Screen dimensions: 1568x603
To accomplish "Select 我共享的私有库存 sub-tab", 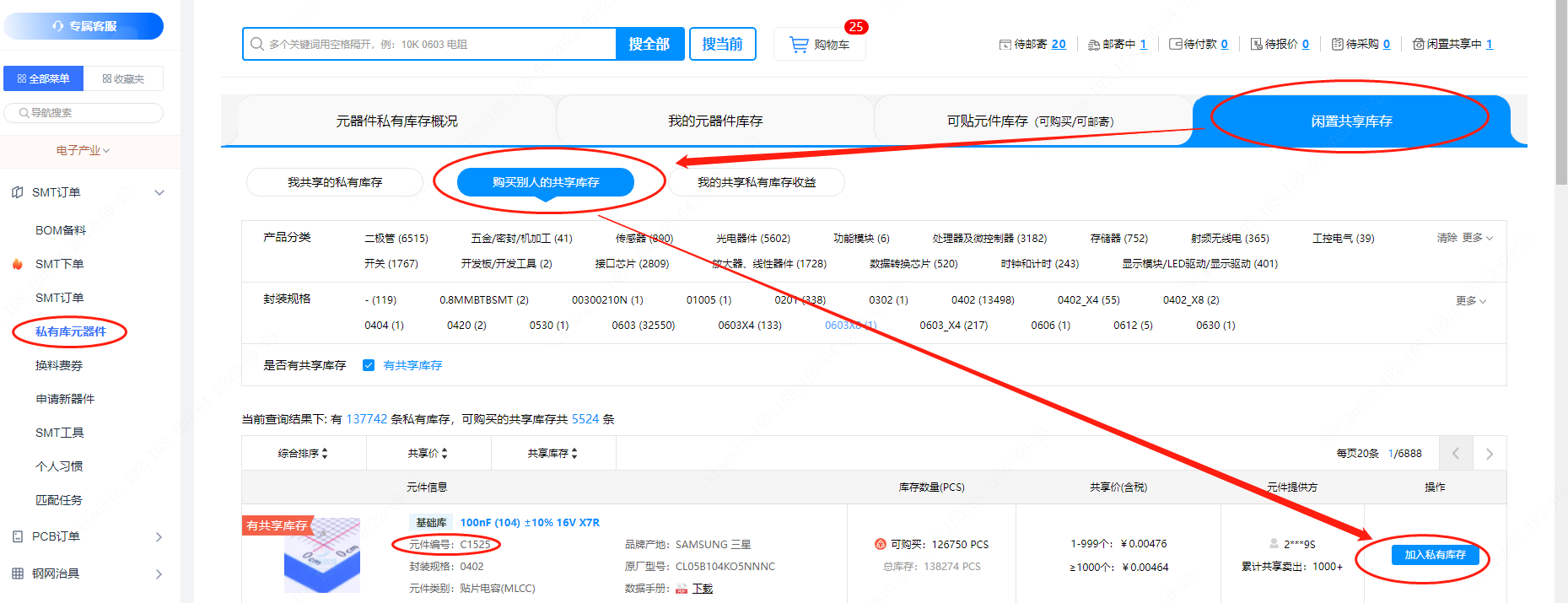I will click(x=335, y=182).
